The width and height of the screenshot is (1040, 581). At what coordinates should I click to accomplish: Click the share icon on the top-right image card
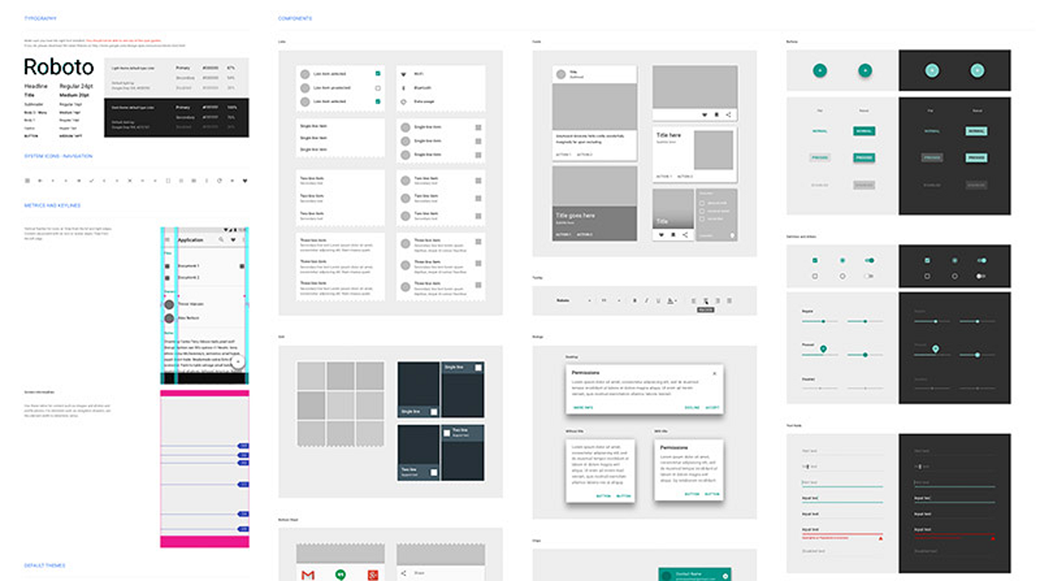[729, 115]
